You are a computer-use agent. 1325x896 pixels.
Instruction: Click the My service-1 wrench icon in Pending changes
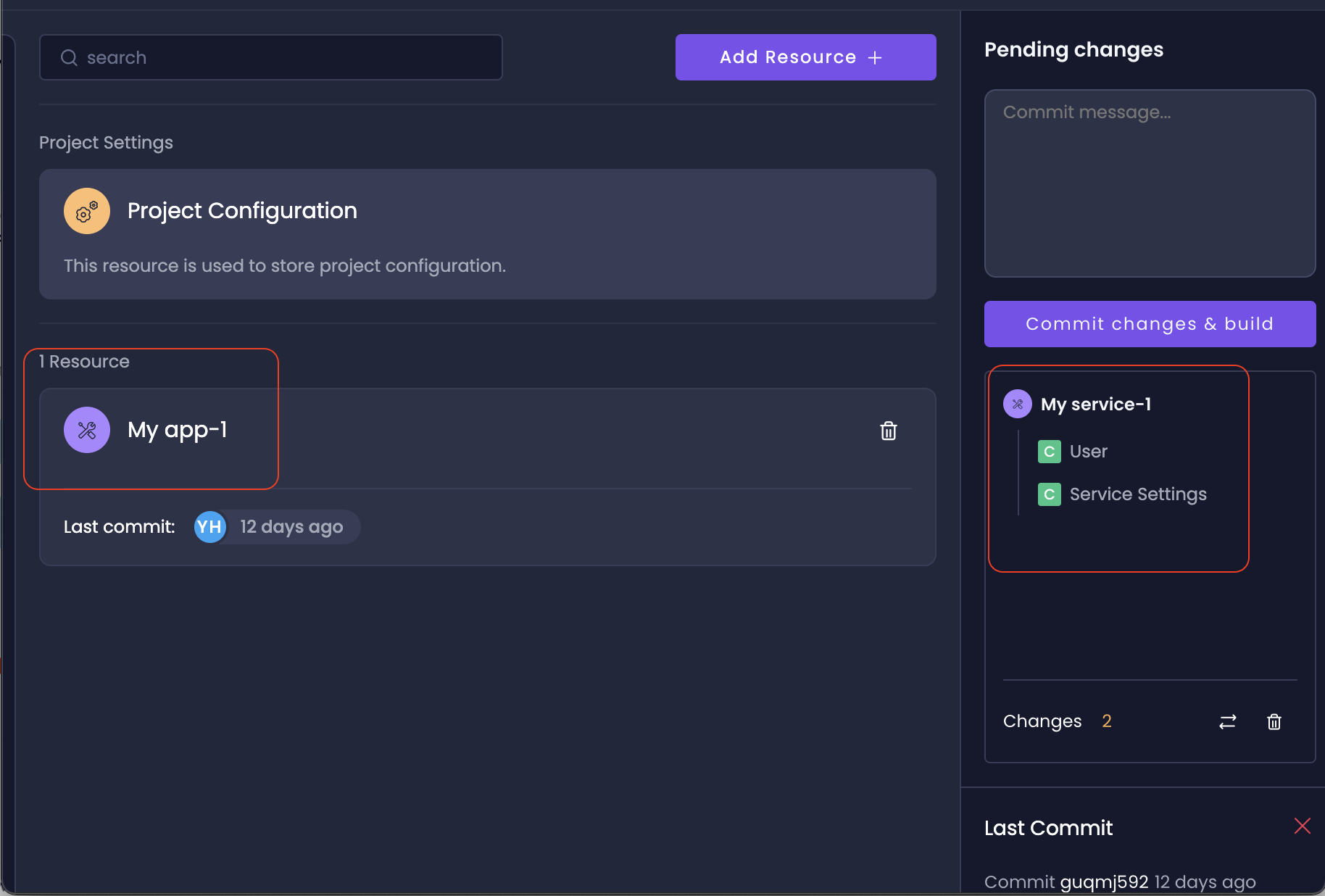tap(1017, 404)
